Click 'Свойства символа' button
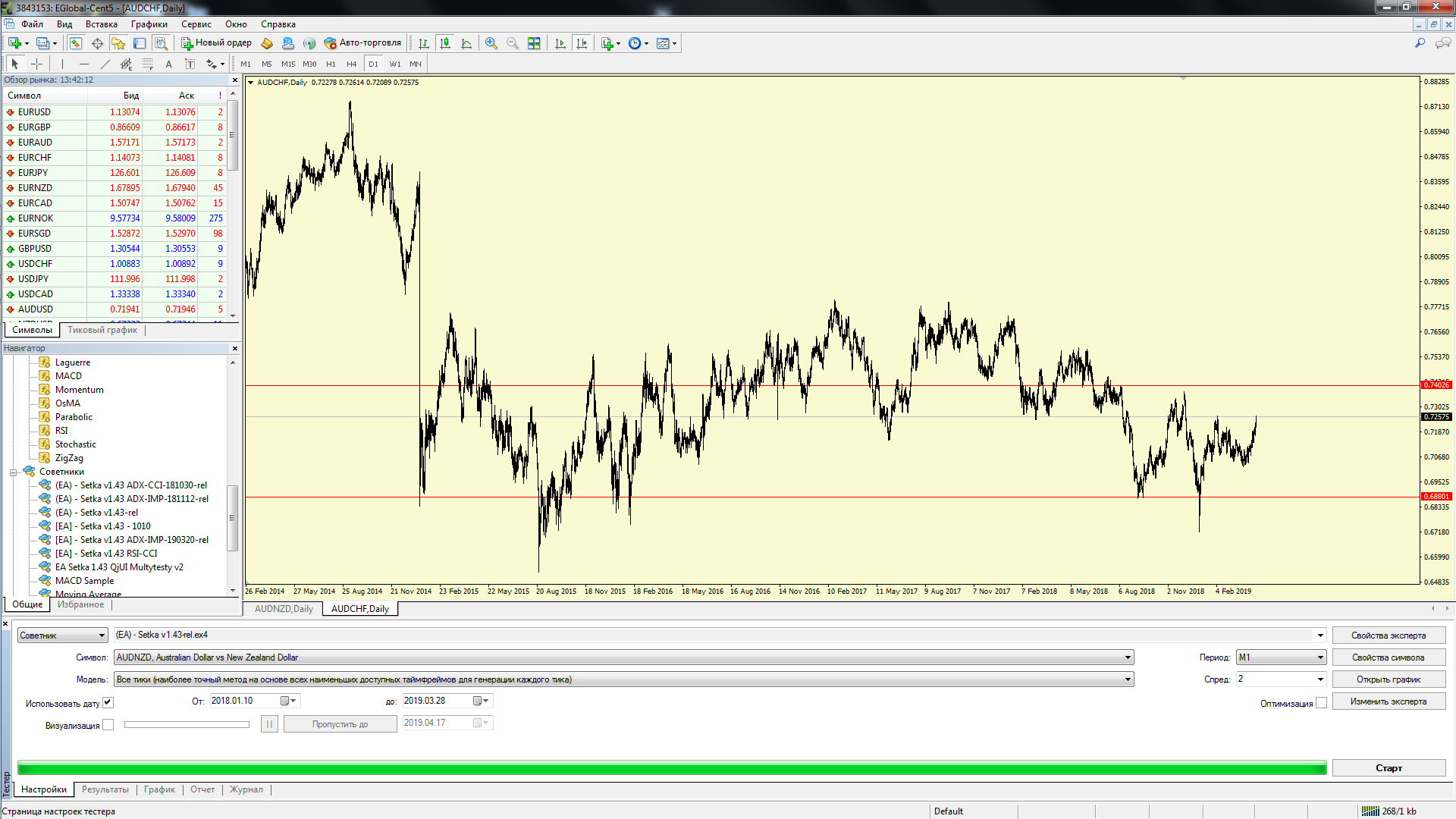1456x819 pixels. [x=1389, y=657]
